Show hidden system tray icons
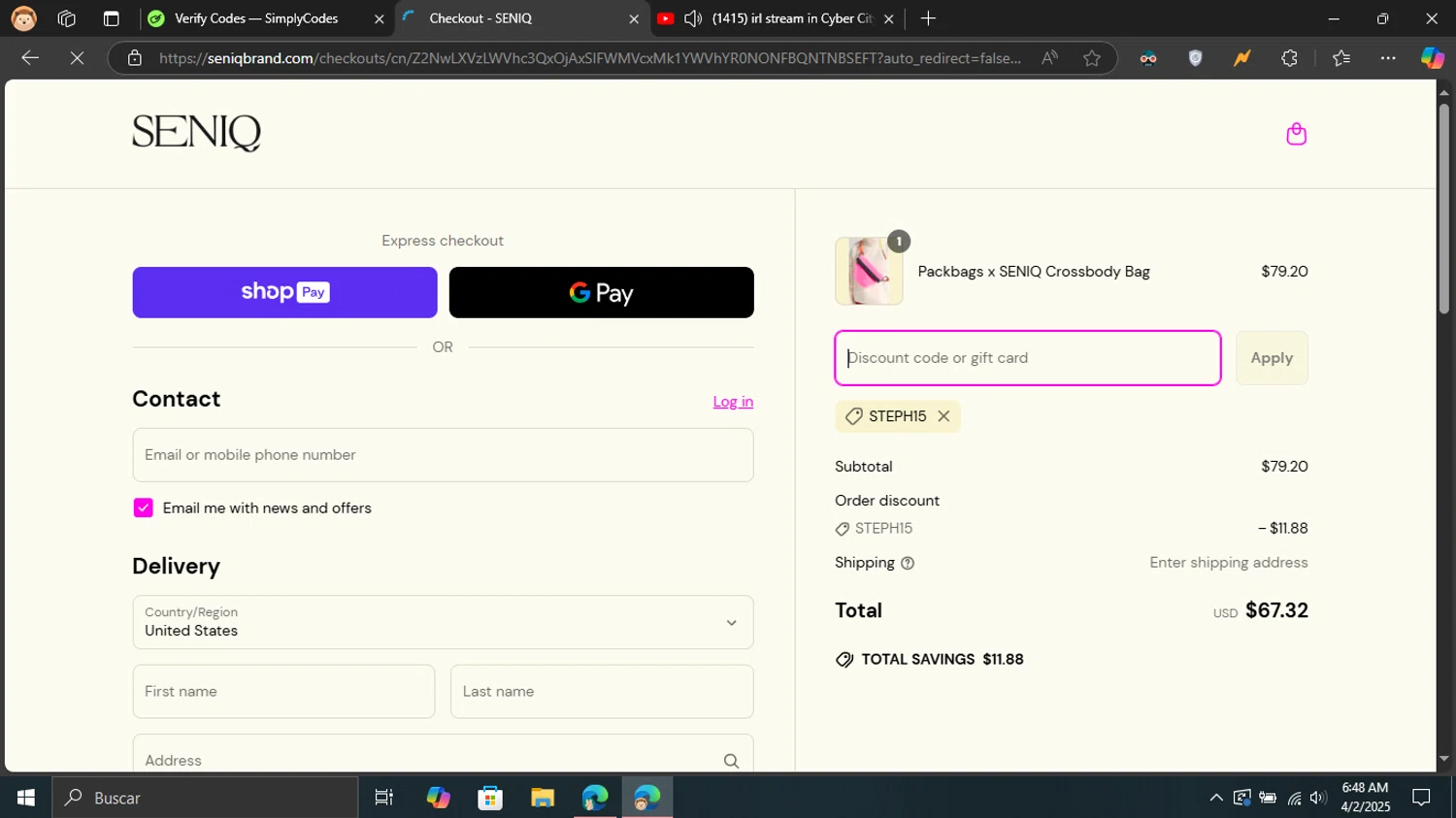The width and height of the screenshot is (1456, 818). tap(1215, 798)
